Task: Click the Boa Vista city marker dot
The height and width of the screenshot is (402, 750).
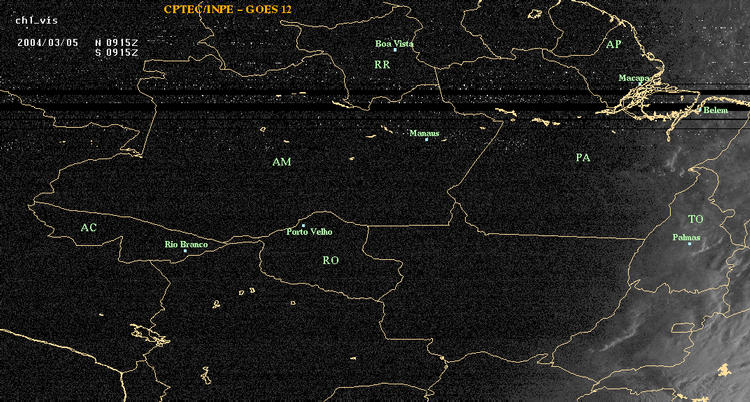Action: pyautogui.click(x=395, y=50)
